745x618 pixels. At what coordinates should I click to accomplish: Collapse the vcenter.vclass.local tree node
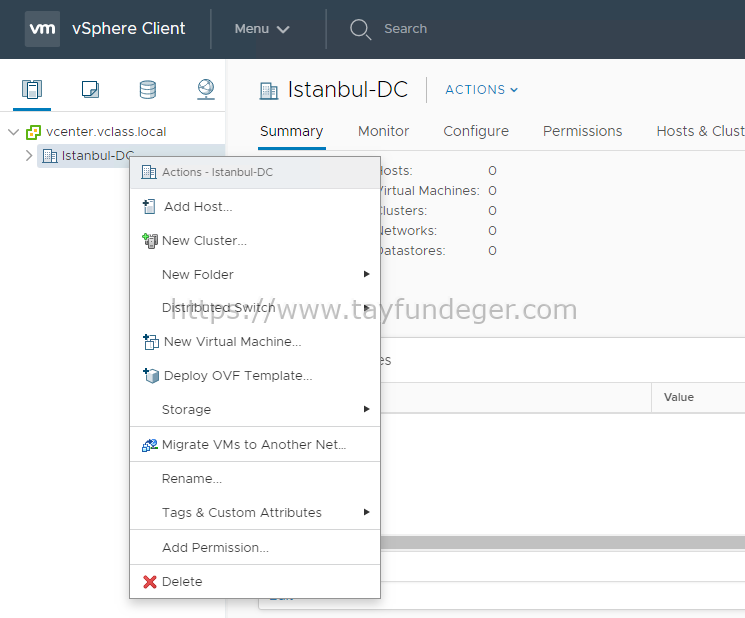[x=14, y=132]
